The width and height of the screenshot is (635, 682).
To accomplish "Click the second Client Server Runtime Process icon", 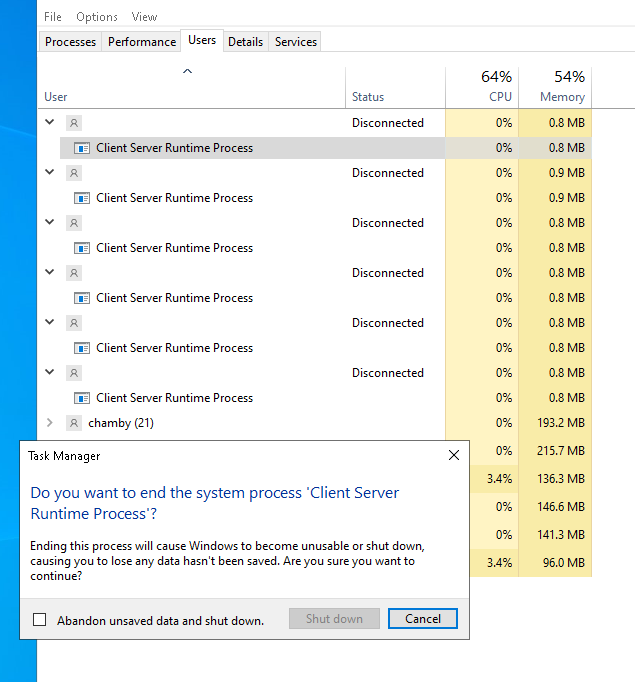I will [82, 198].
